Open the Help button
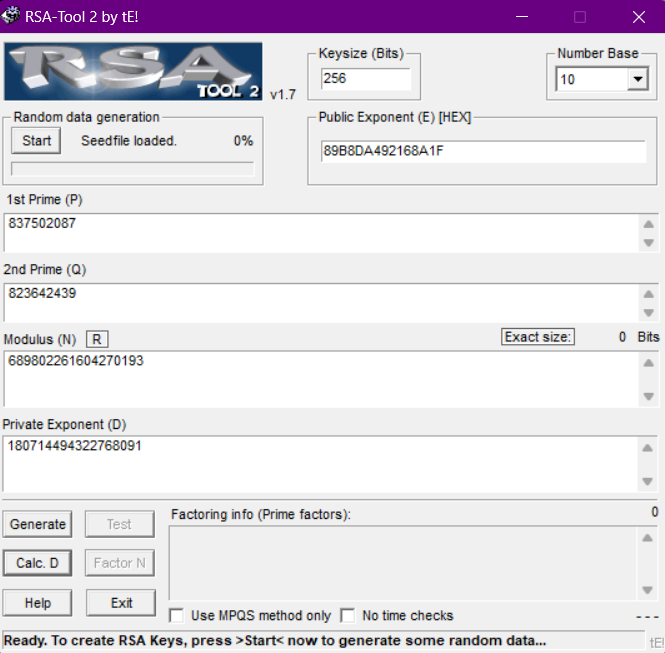The image size is (665, 653). 38,603
